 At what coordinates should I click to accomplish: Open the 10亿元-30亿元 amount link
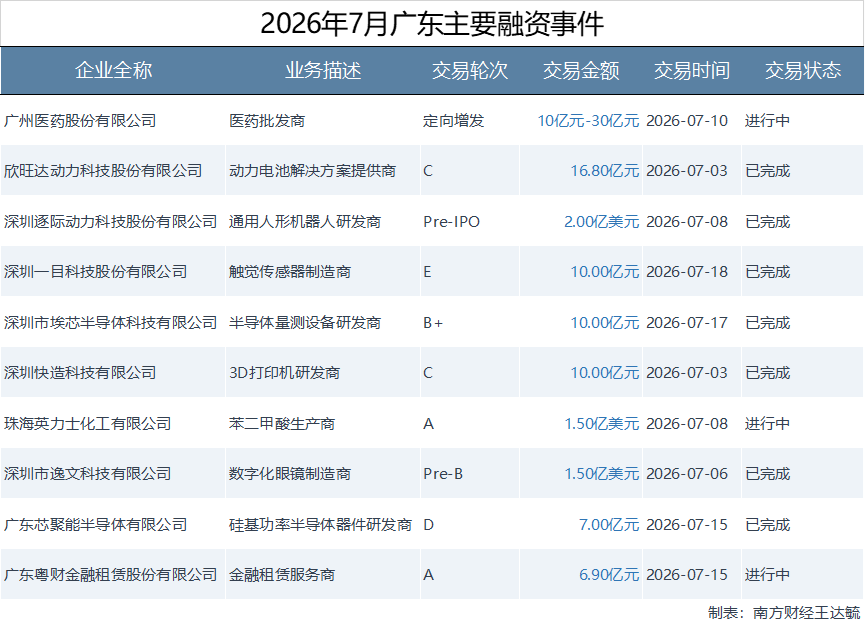click(588, 121)
